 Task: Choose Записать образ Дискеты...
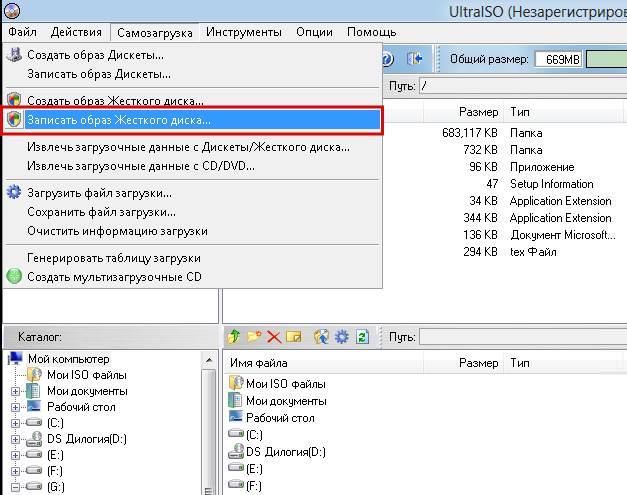coord(192,74)
